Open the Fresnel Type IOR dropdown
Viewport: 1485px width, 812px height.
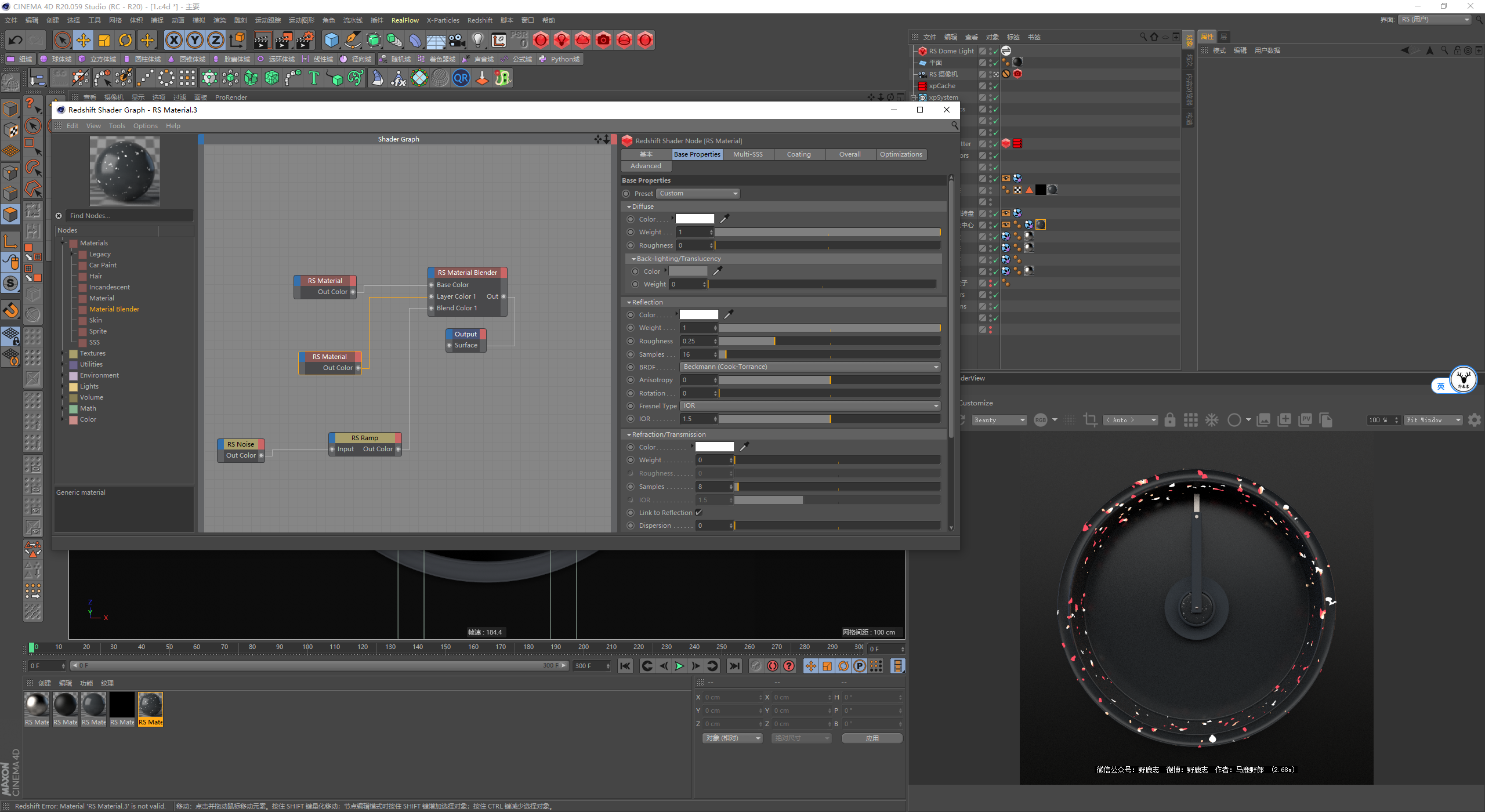pyautogui.click(x=810, y=406)
